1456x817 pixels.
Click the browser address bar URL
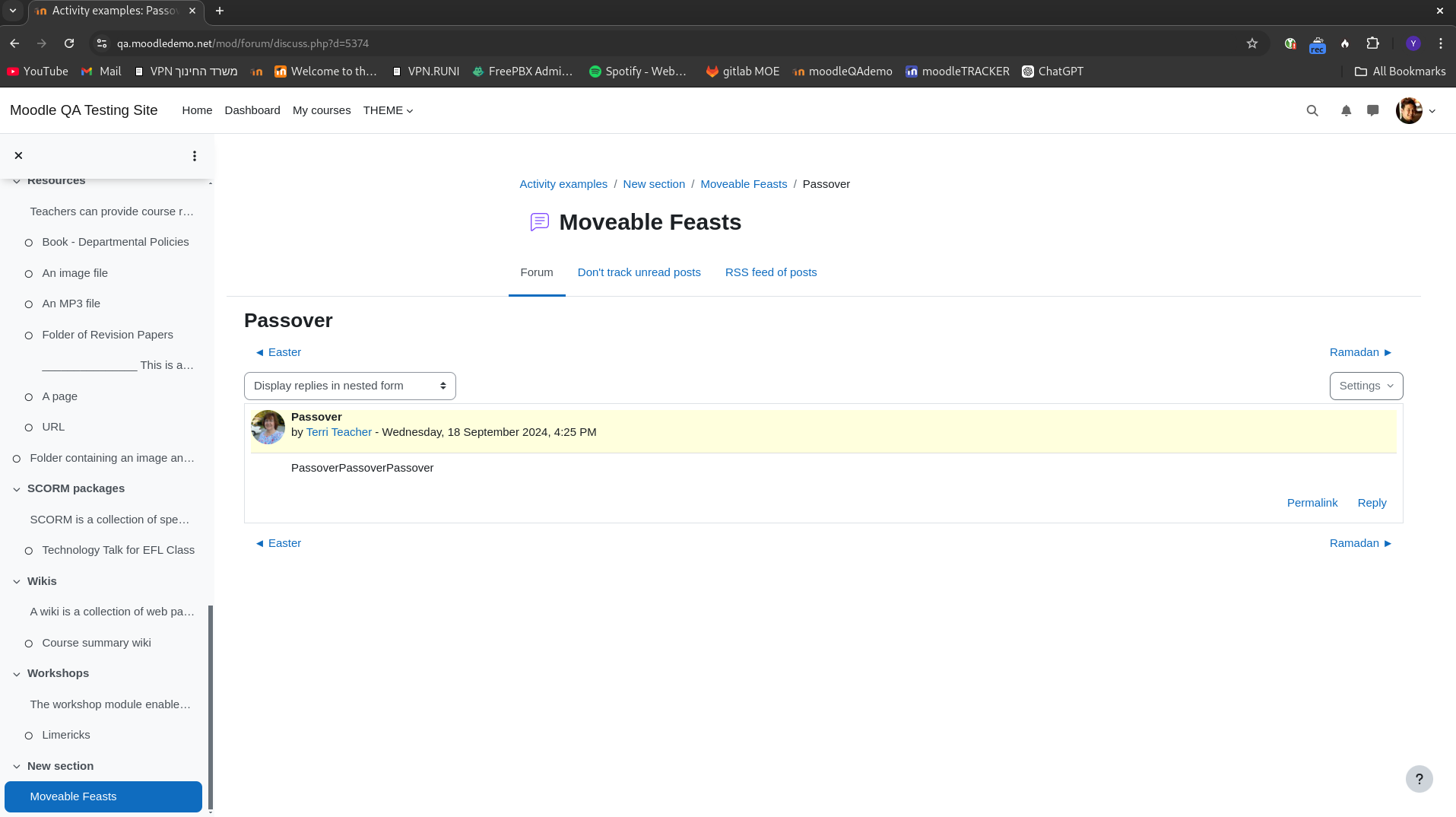point(243,43)
